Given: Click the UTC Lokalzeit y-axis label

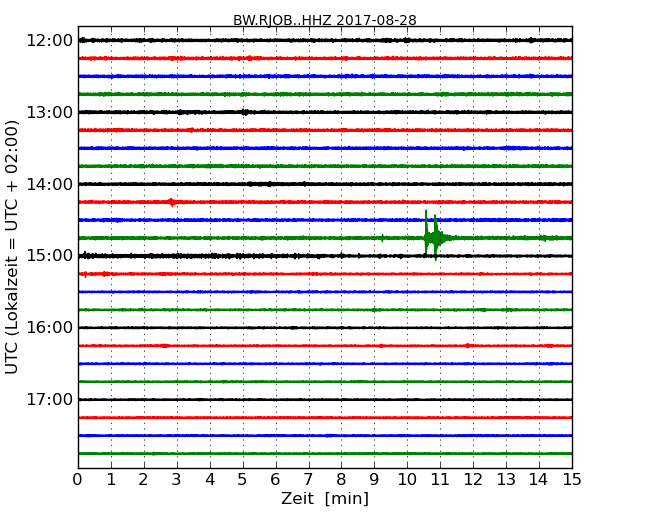Looking at the screenshot, I should click(12, 247).
